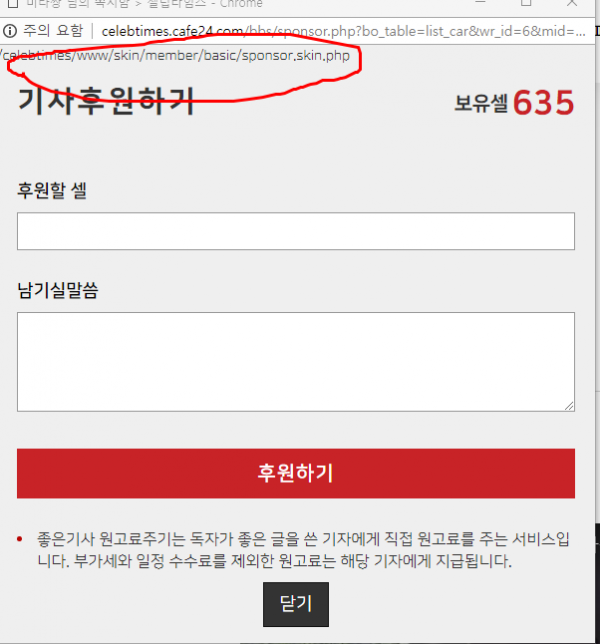Click the 남기실말씀 label
The height and width of the screenshot is (644, 600).
point(57,290)
